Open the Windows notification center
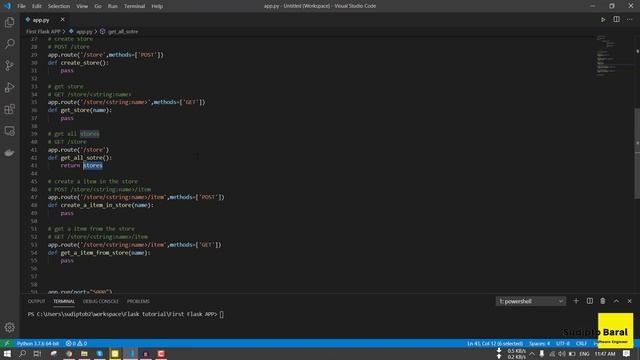Image resolution: width=640 pixels, height=360 pixels. click(627, 353)
